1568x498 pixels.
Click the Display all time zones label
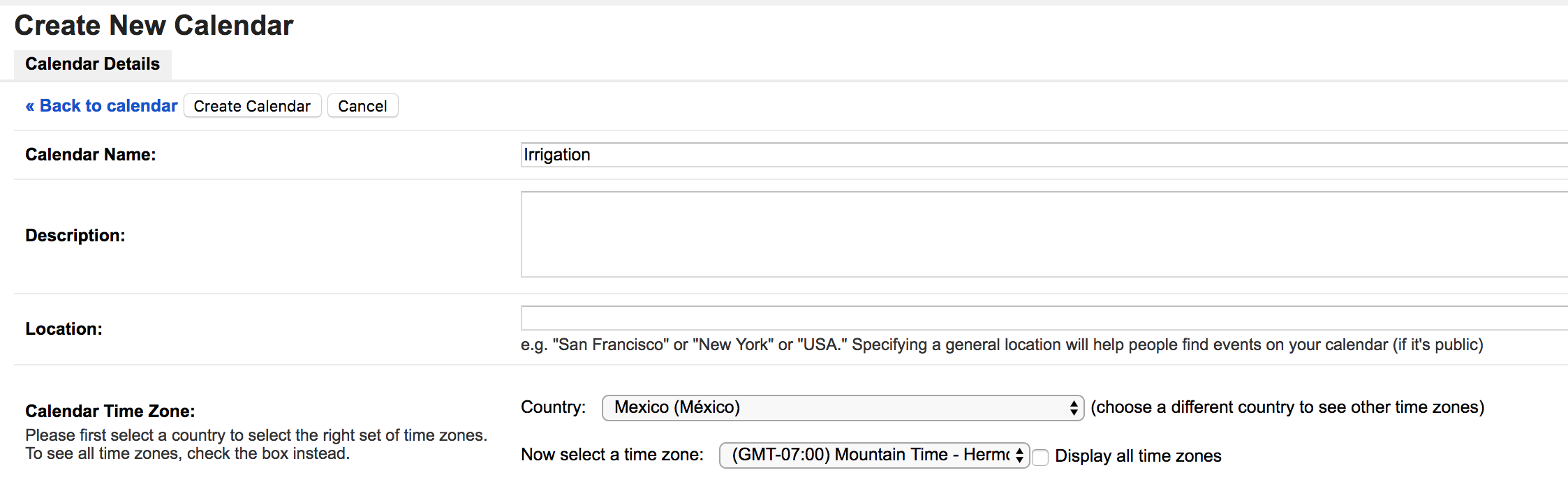pos(1138,456)
